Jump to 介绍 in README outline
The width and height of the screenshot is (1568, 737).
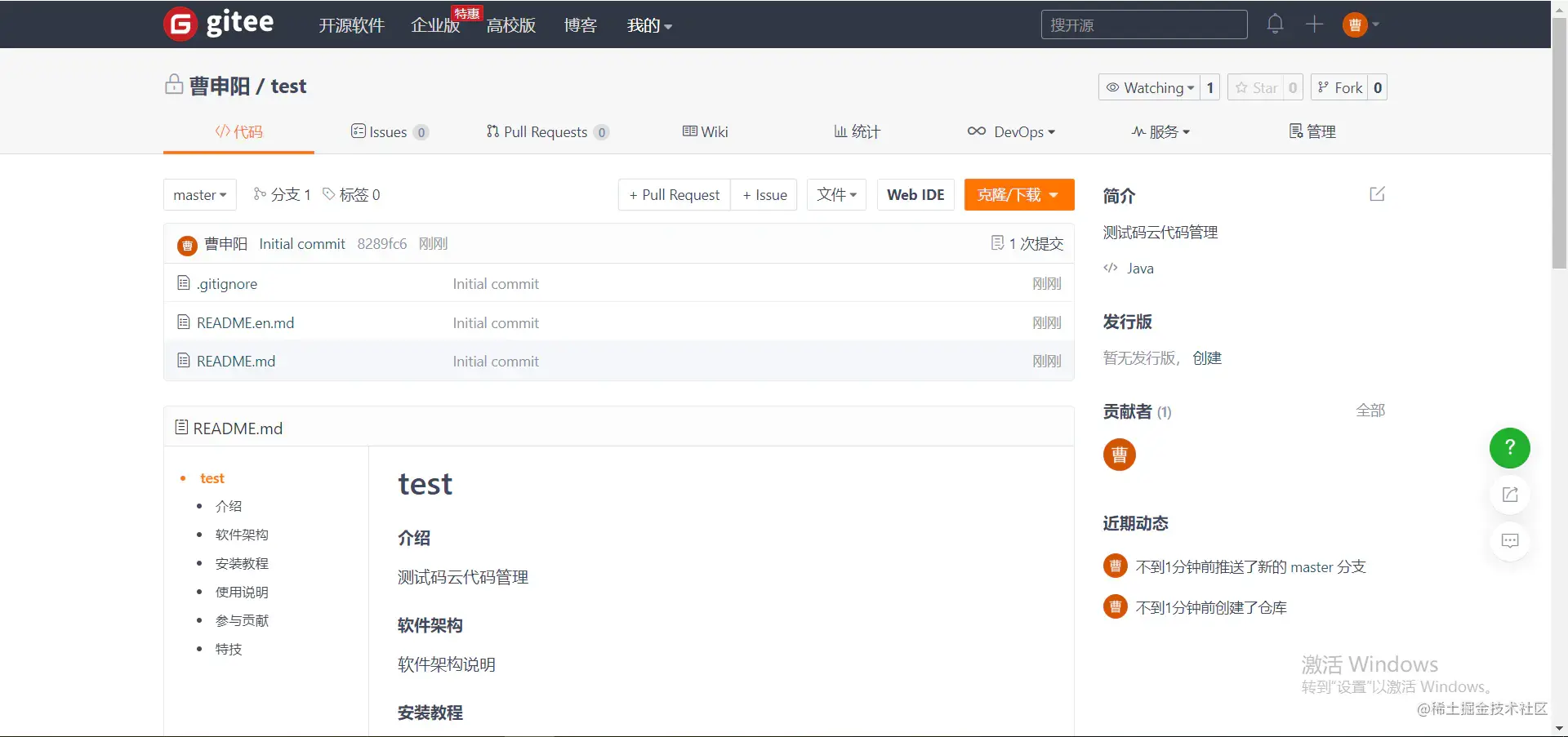[x=229, y=506]
